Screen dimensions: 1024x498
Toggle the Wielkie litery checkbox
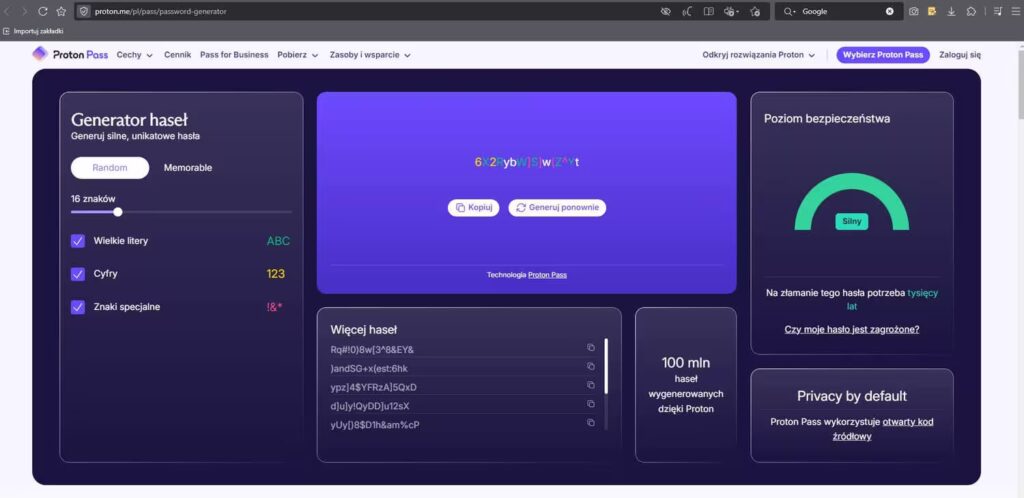click(x=78, y=241)
